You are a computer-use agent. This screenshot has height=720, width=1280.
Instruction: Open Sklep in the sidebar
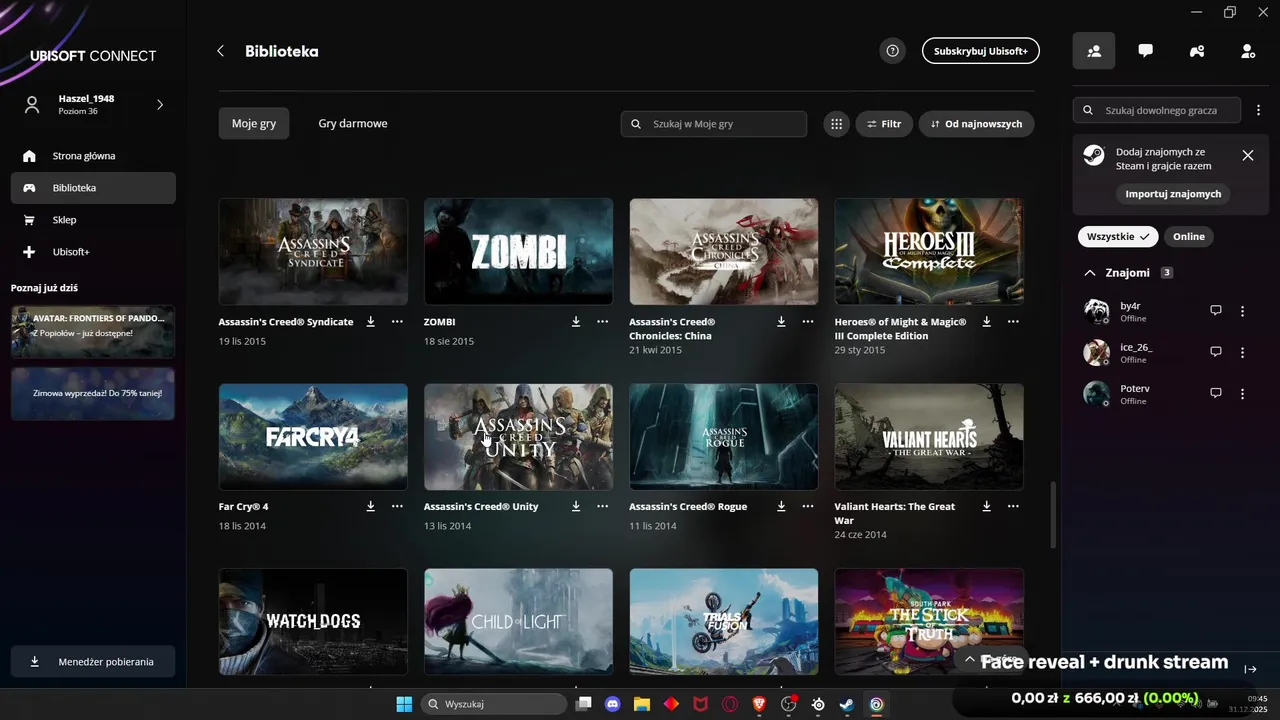pyautogui.click(x=93, y=220)
